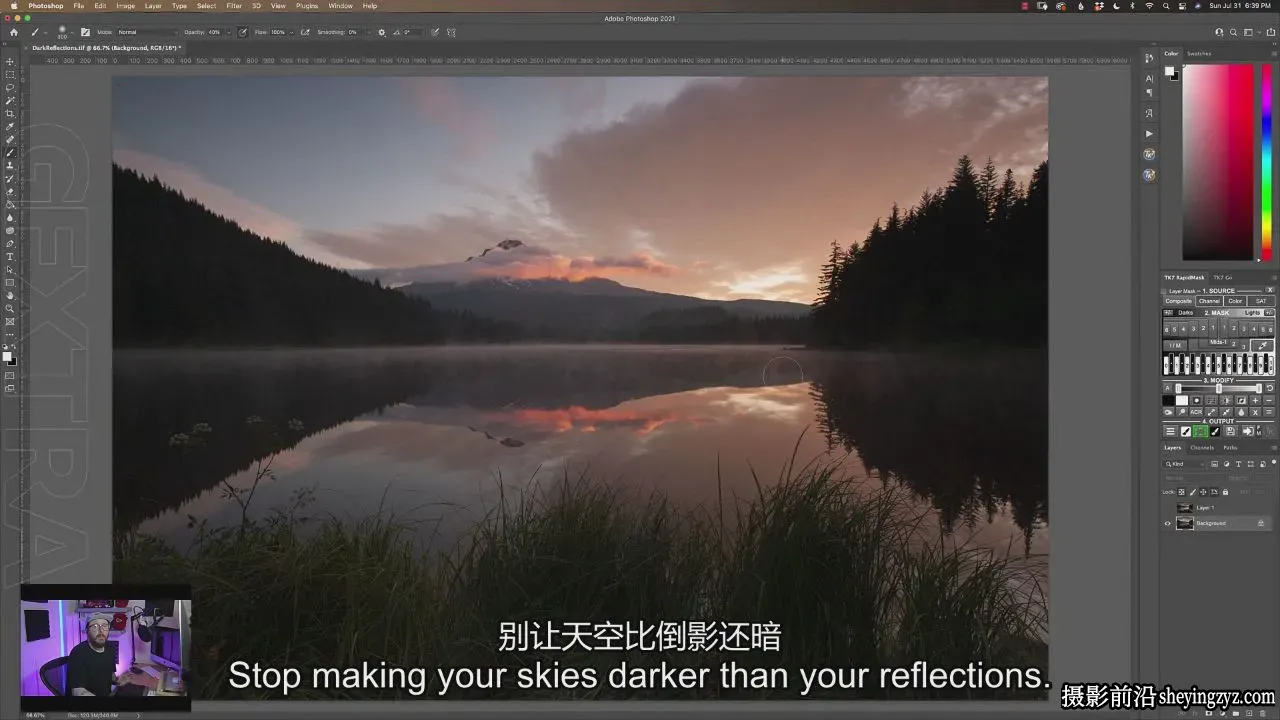This screenshot has width=1280, height=720.
Task: Enable airbrush-style build-up effects
Action: [305, 32]
